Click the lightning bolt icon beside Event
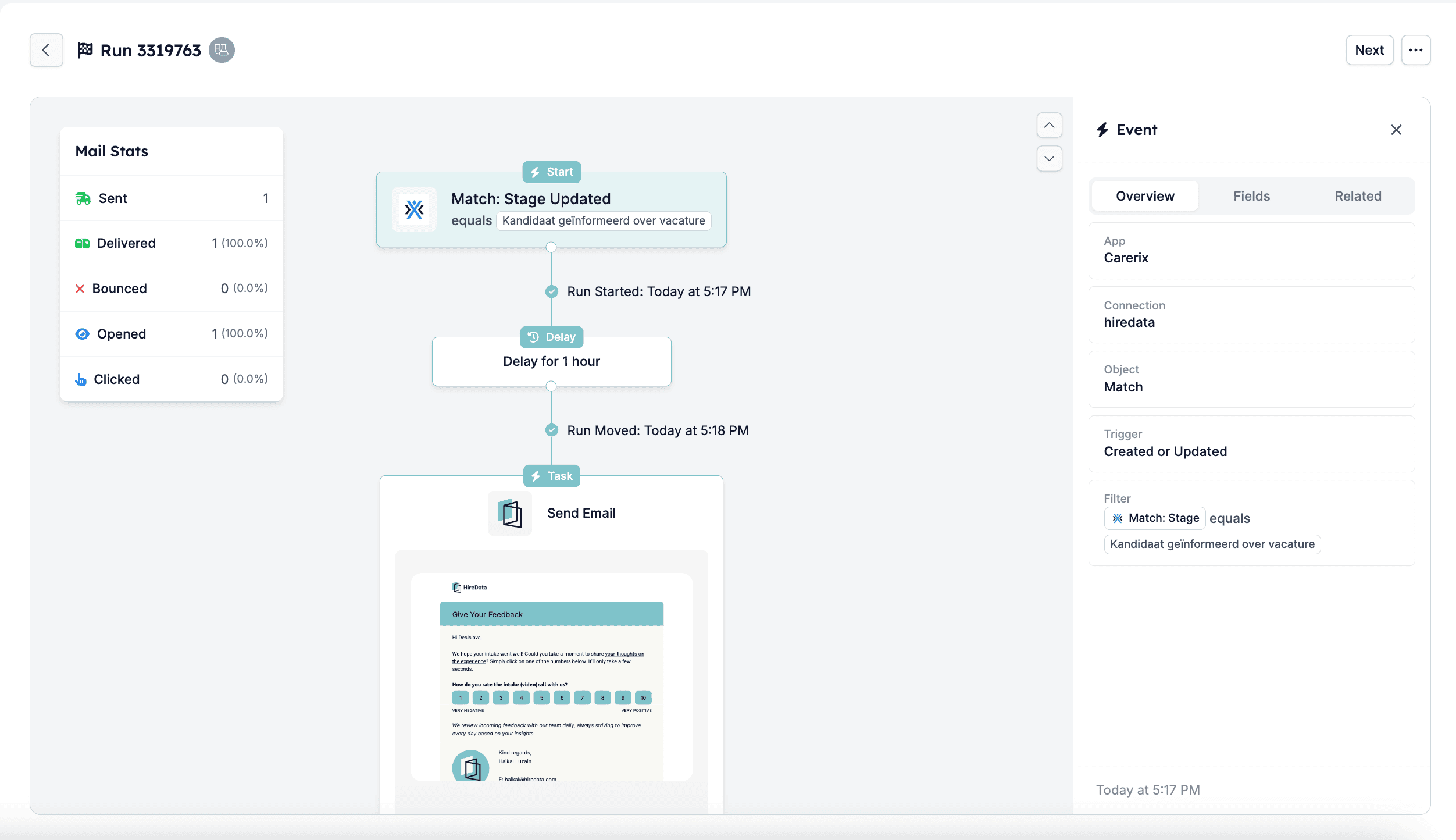Viewport: 1456px width, 840px height. tap(1102, 130)
